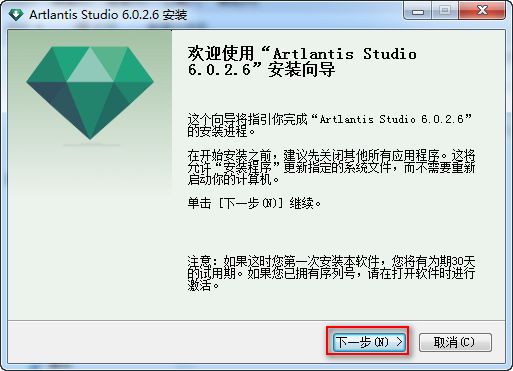Viewport: 513px width, 371px height.
Task: Click the 注意 note about the 30-day trial
Action: 331,273
